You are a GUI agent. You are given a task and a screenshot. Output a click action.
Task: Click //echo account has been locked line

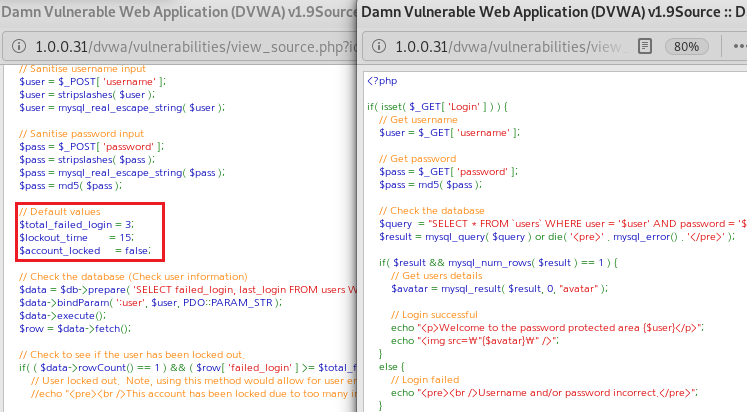(194, 393)
